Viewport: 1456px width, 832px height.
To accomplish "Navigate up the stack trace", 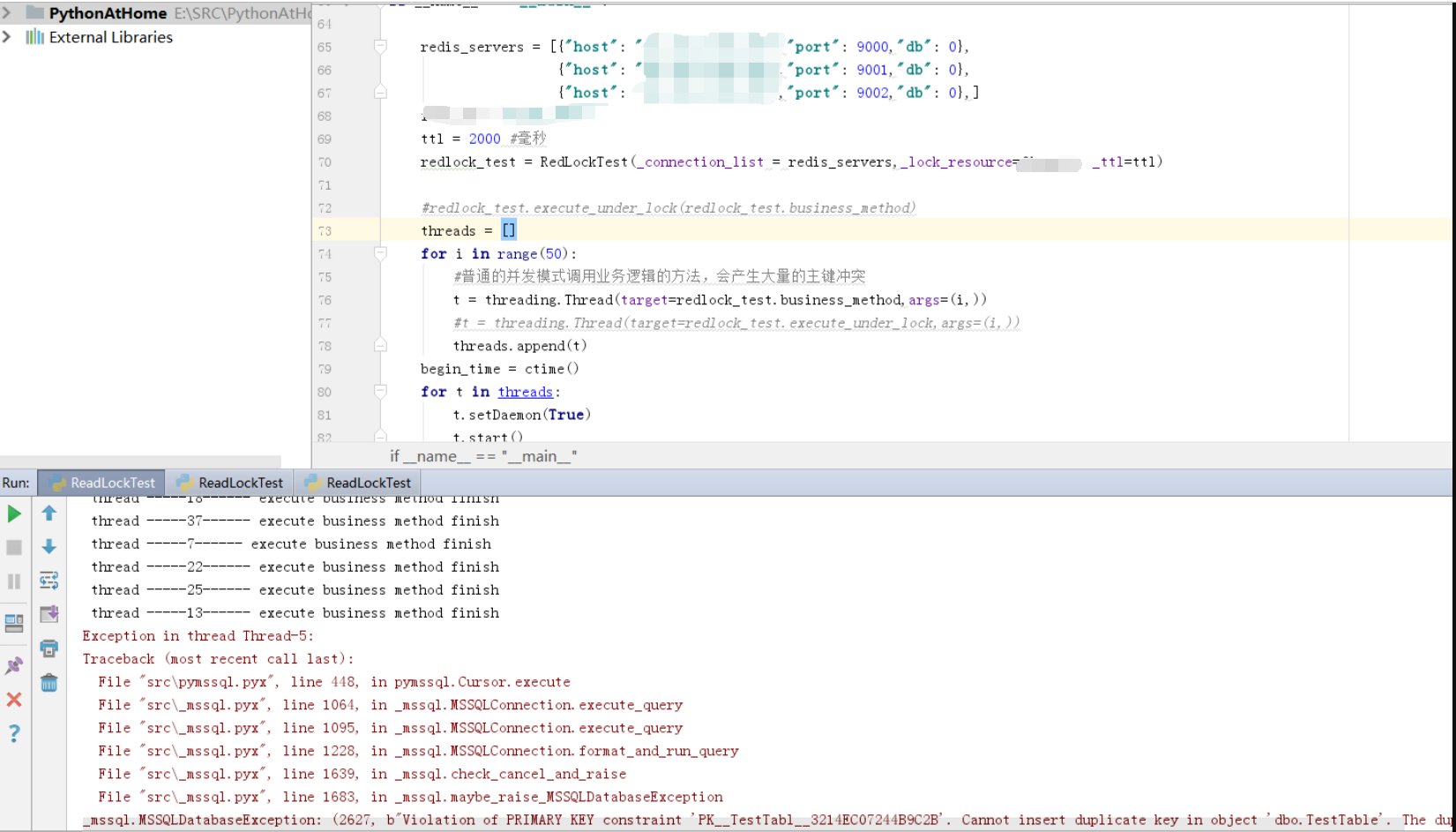I will coord(49,513).
